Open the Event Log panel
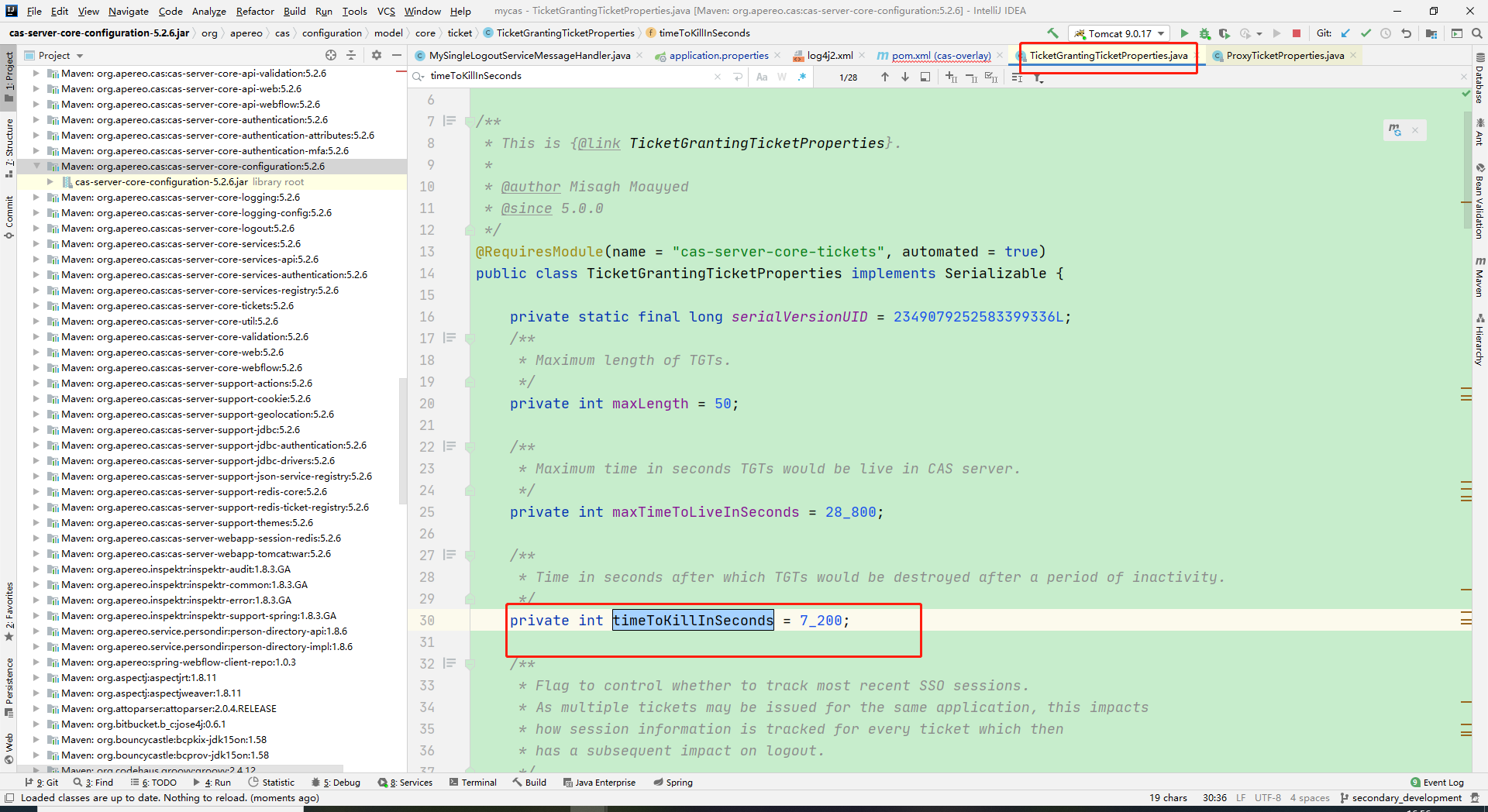Screen dimensions: 1488x812 pos(1437,783)
